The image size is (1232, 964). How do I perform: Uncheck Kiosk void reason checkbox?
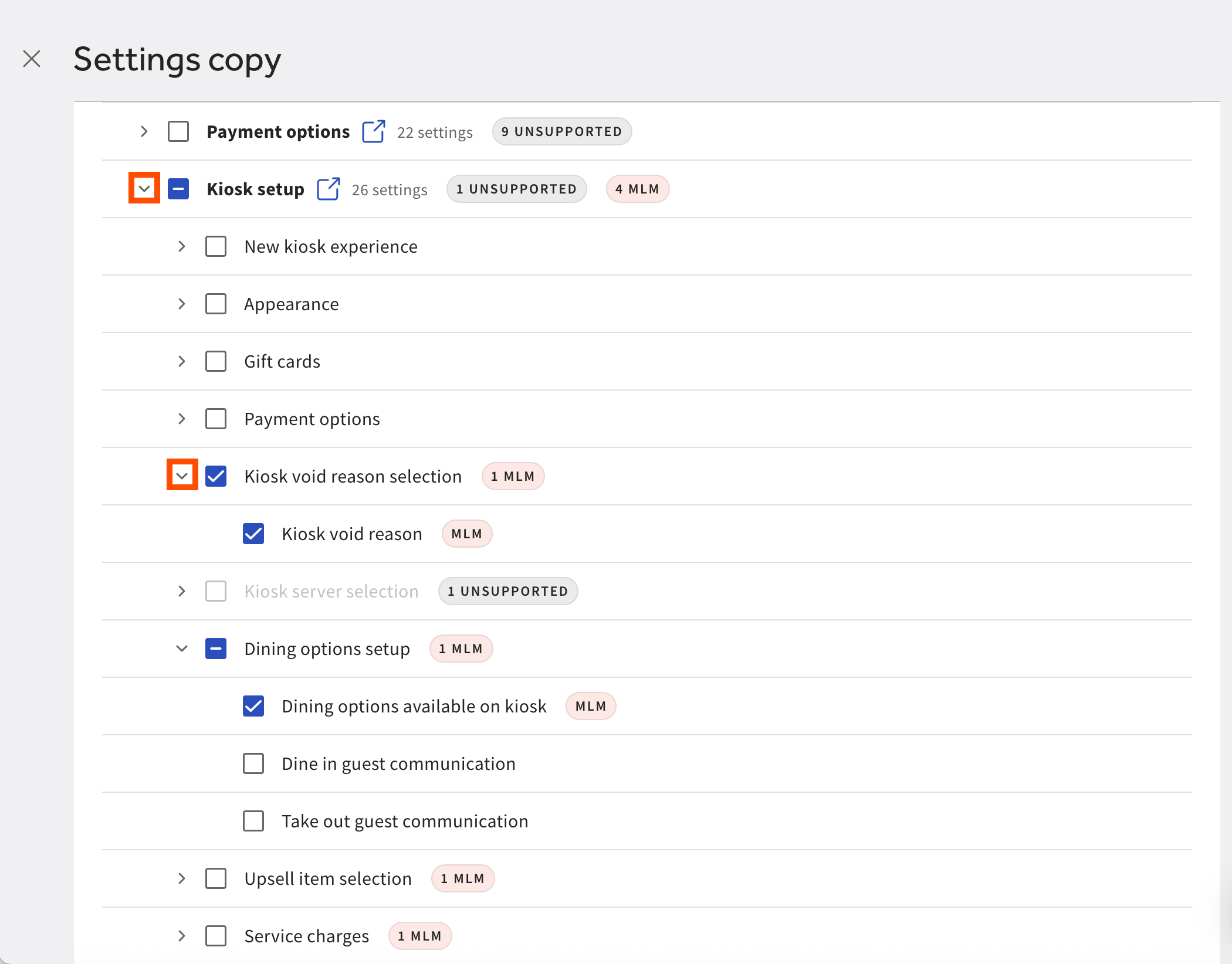(253, 534)
